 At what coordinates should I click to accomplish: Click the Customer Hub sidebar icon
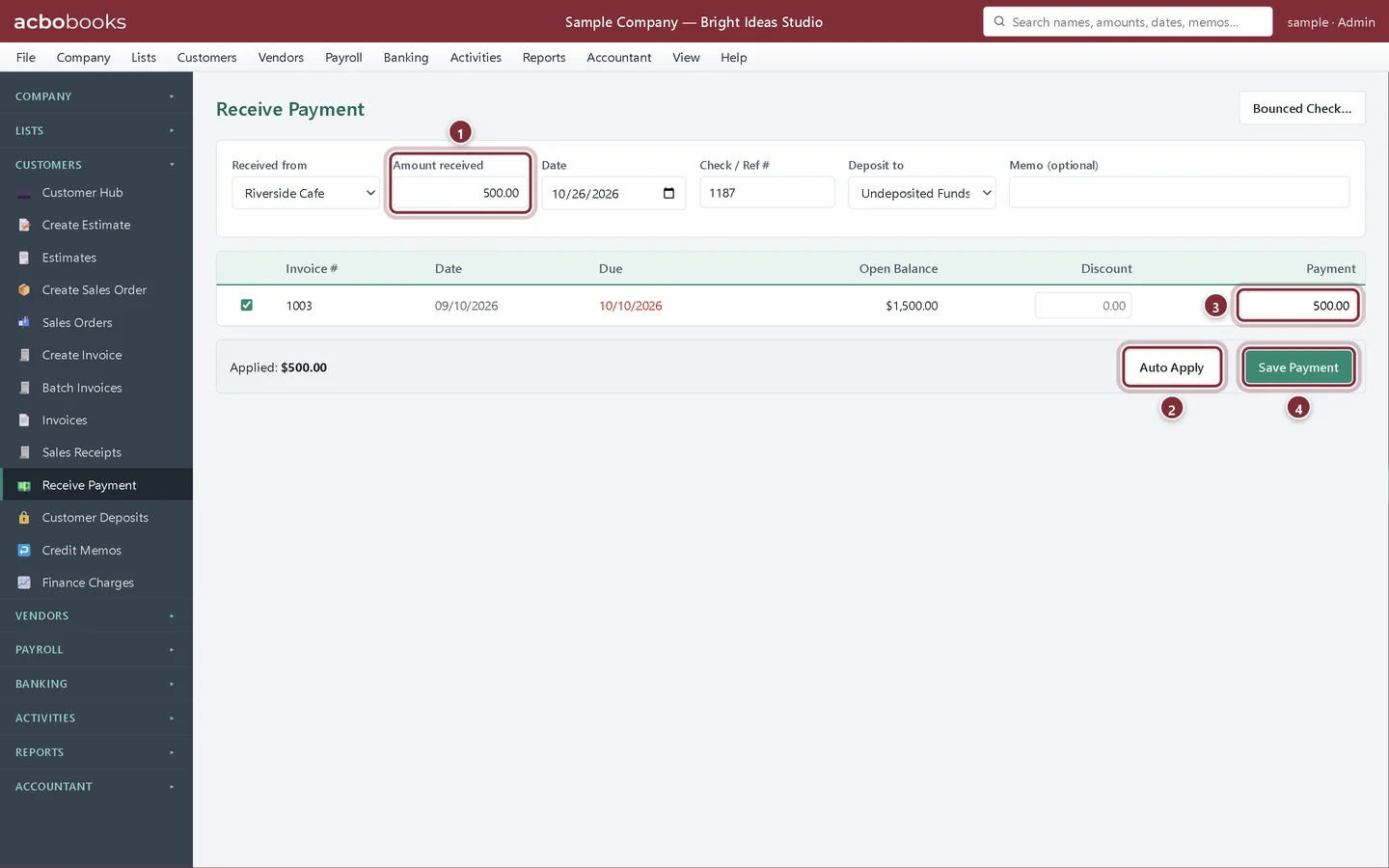[24, 193]
